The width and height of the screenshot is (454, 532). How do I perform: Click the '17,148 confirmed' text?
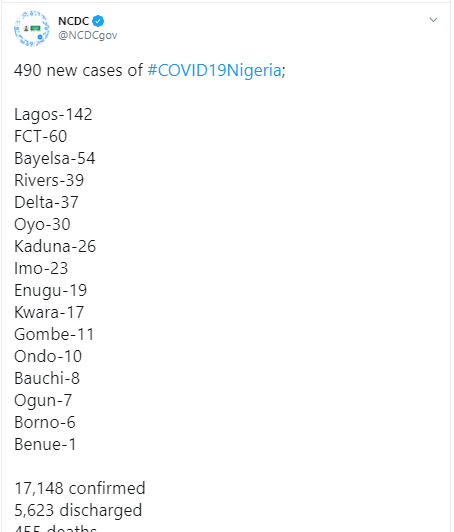(80, 489)
